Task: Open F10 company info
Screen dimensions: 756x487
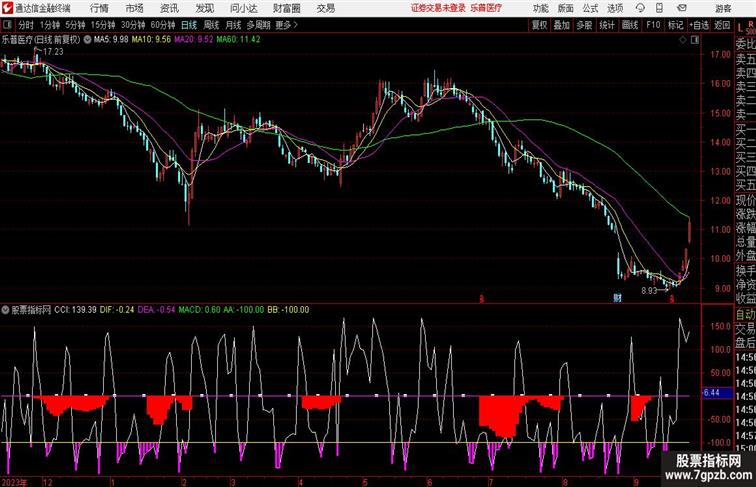Action: pyautogui.click(x=653, y=25)
